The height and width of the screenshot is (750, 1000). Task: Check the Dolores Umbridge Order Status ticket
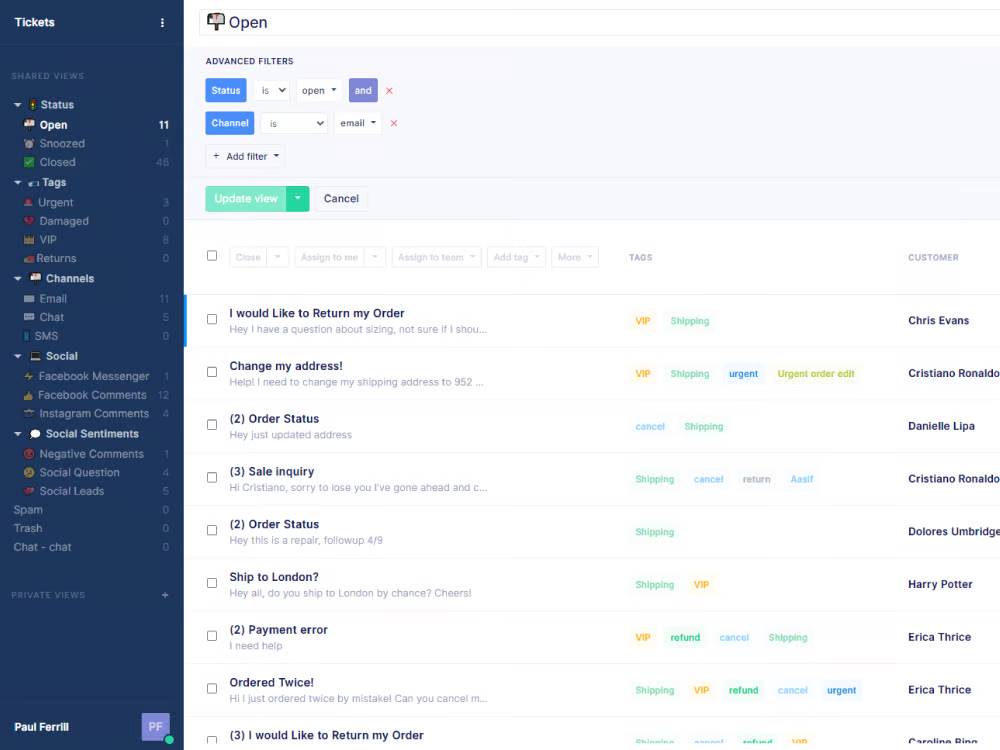[x=212, y=530]
